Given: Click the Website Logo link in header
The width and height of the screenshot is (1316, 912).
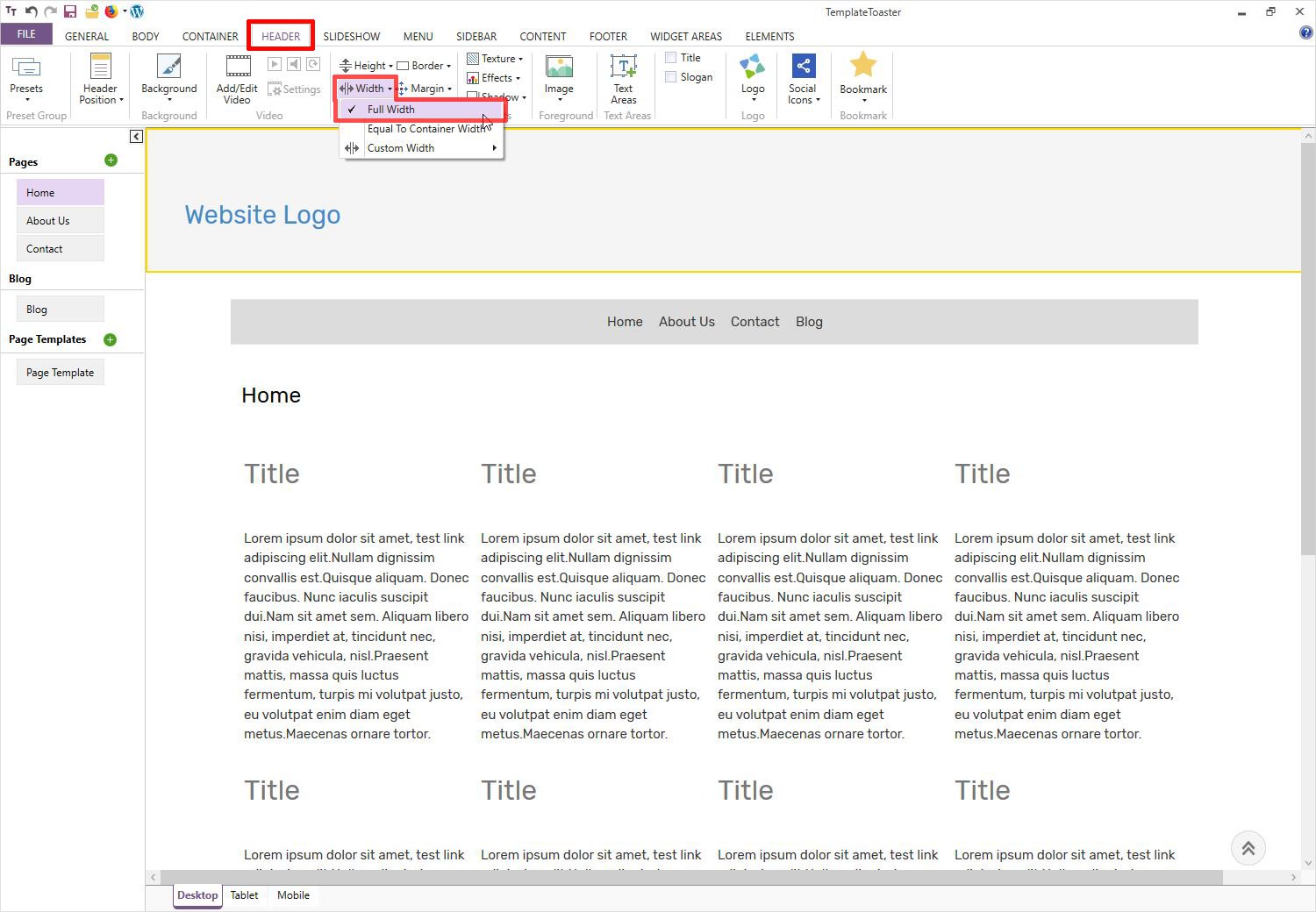Looking at the screenshot, I should 262,215.
